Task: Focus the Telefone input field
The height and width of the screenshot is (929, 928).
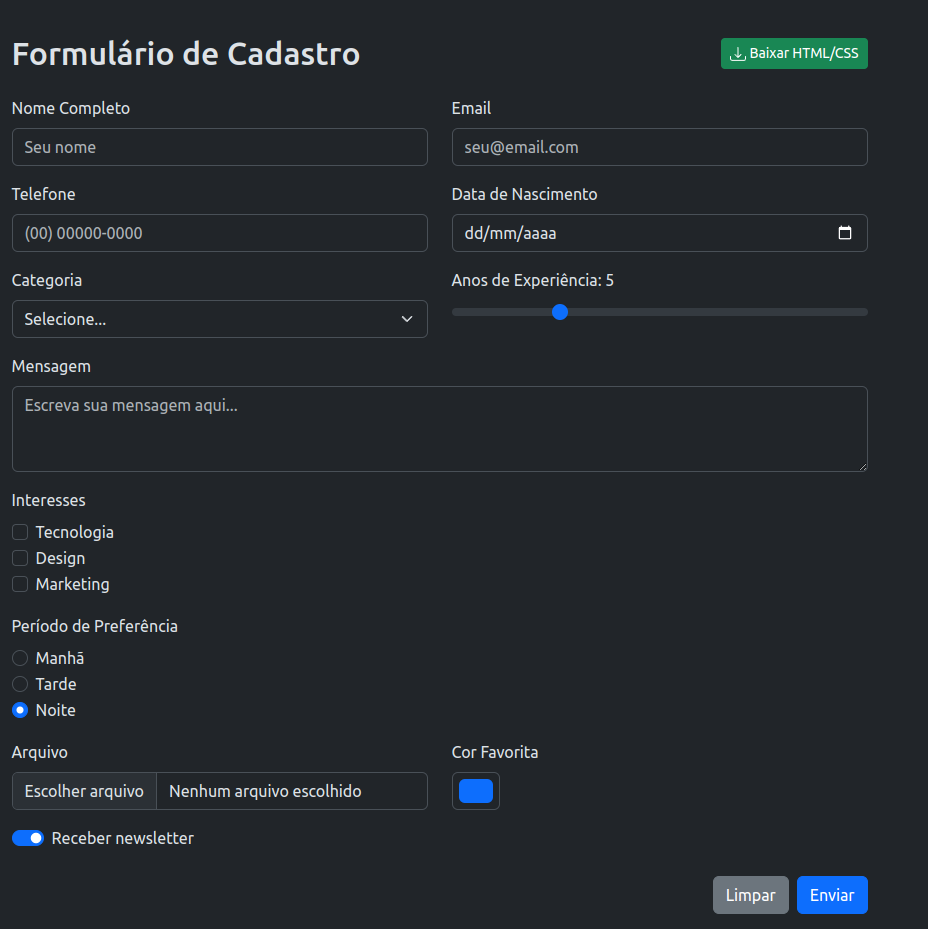Action: (x=219, y=233)
